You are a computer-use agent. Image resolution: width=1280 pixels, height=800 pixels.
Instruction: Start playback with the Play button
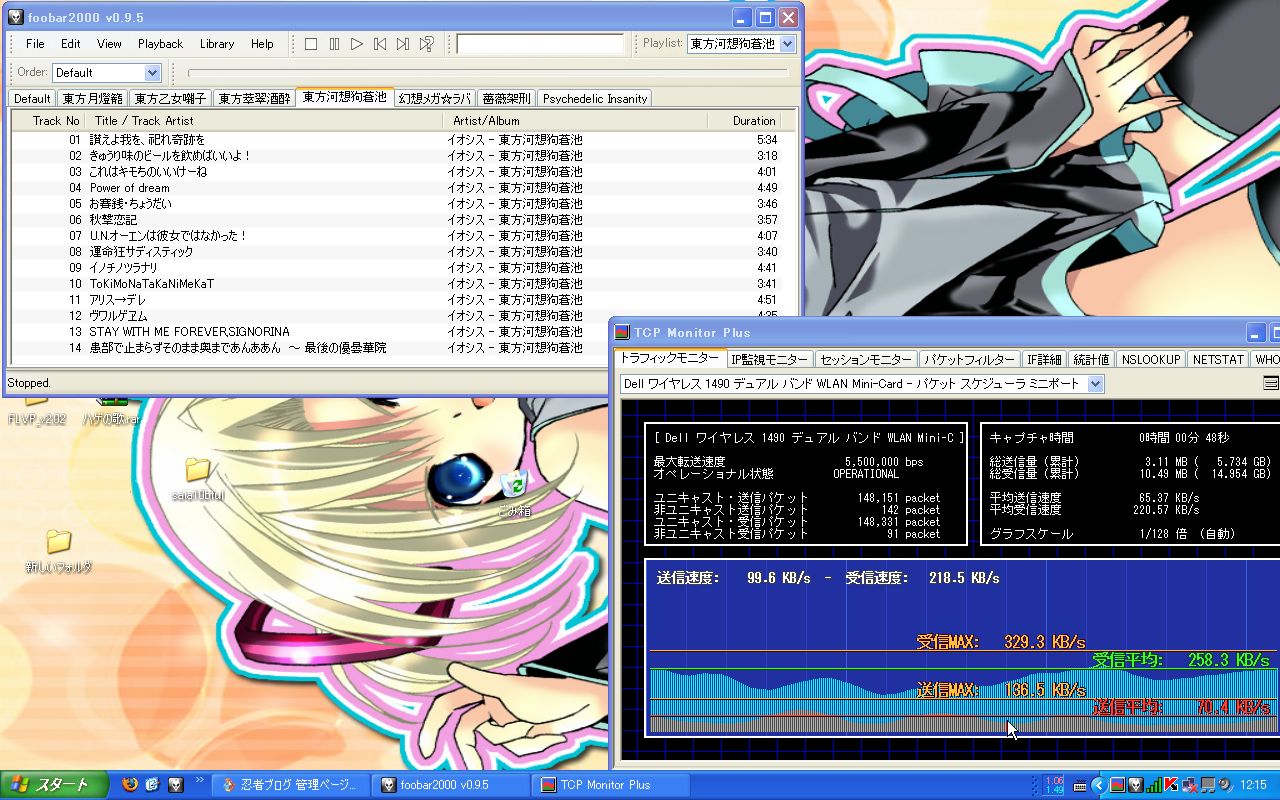[x=357, y=44]
